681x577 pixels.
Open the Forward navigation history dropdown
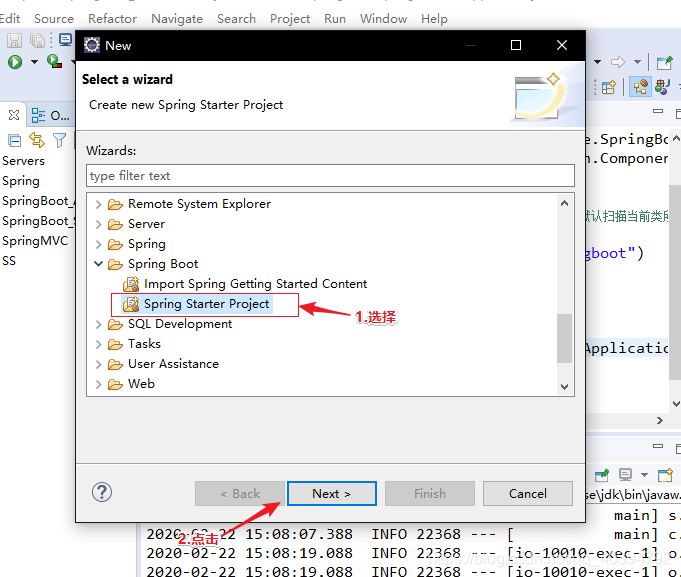coord(637,62)
